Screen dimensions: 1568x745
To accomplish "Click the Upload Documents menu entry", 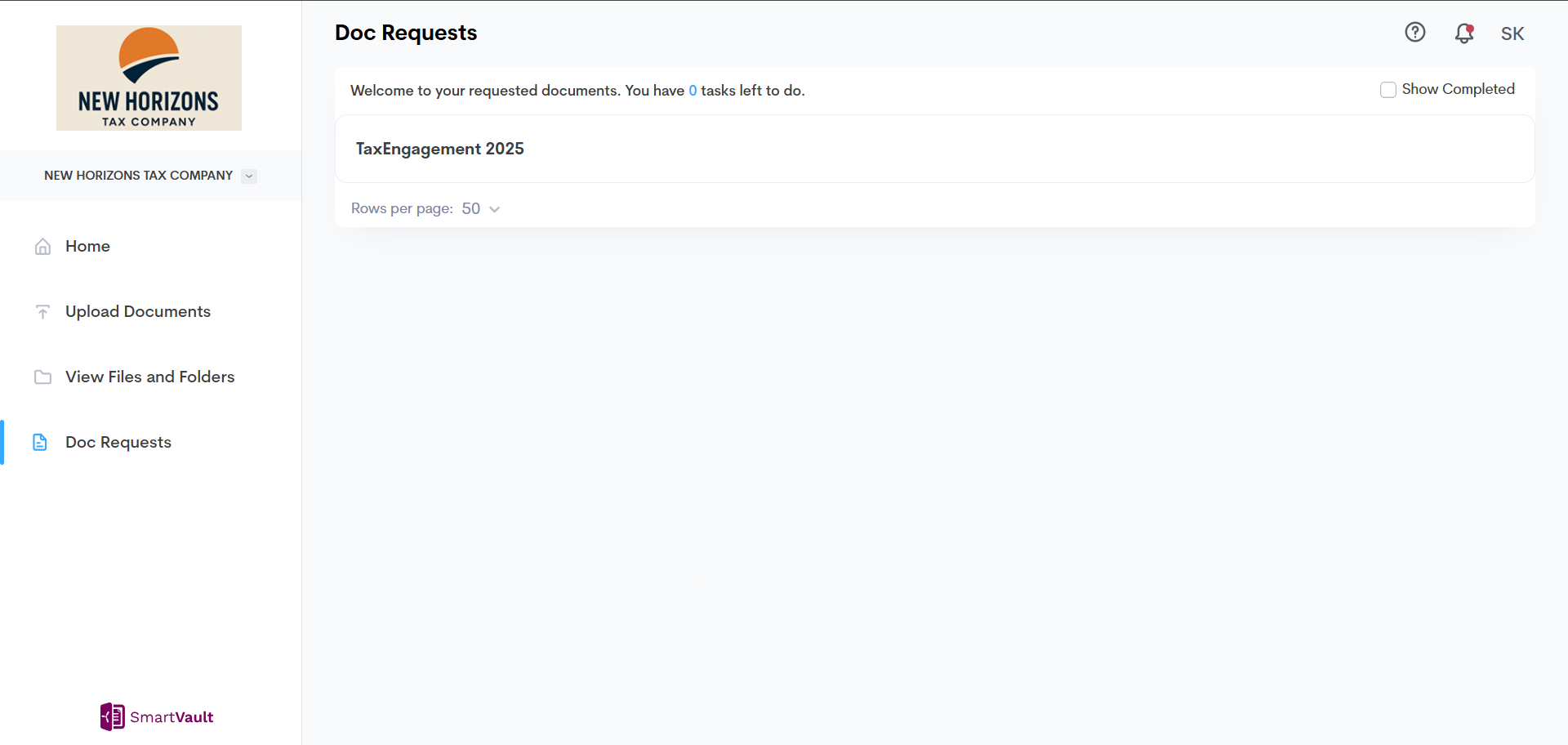I will [137, 311].
